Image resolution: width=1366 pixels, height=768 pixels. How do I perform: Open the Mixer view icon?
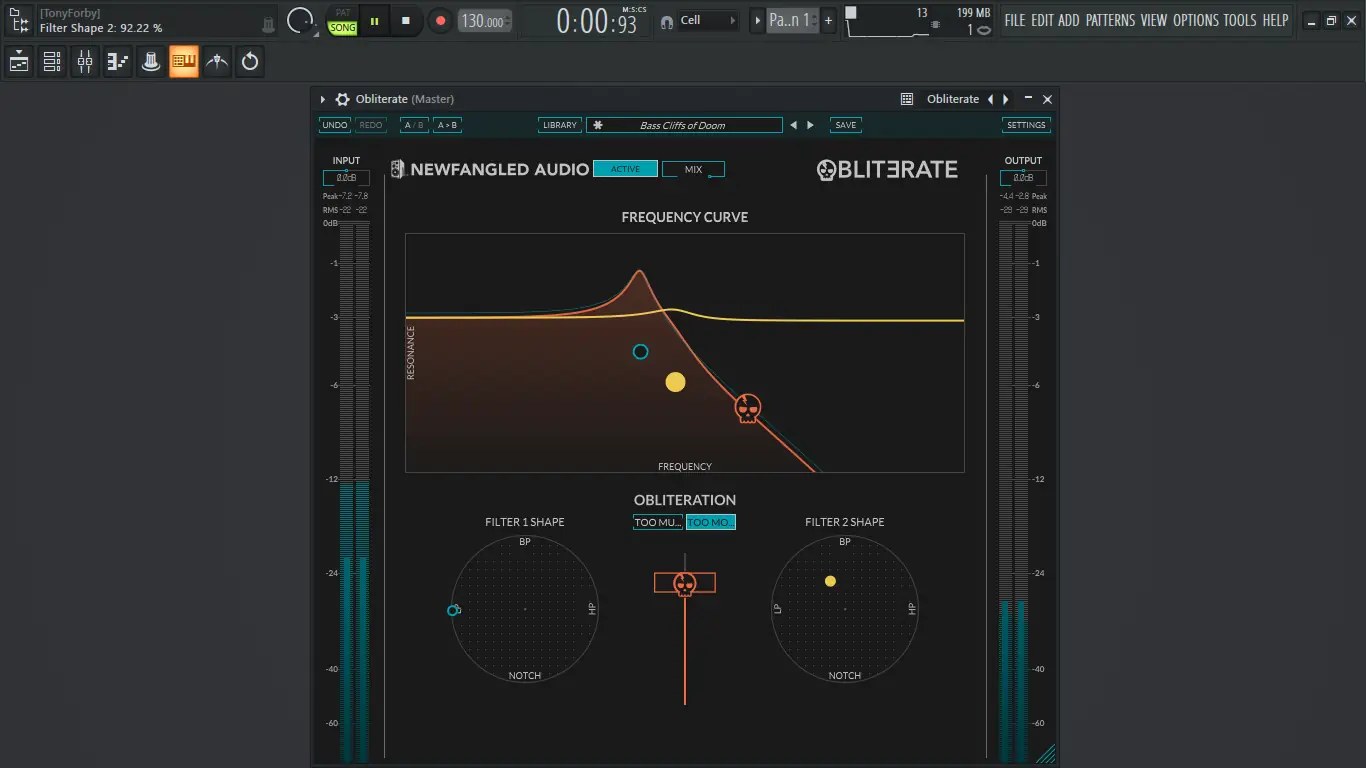click(x=84, y=61)
